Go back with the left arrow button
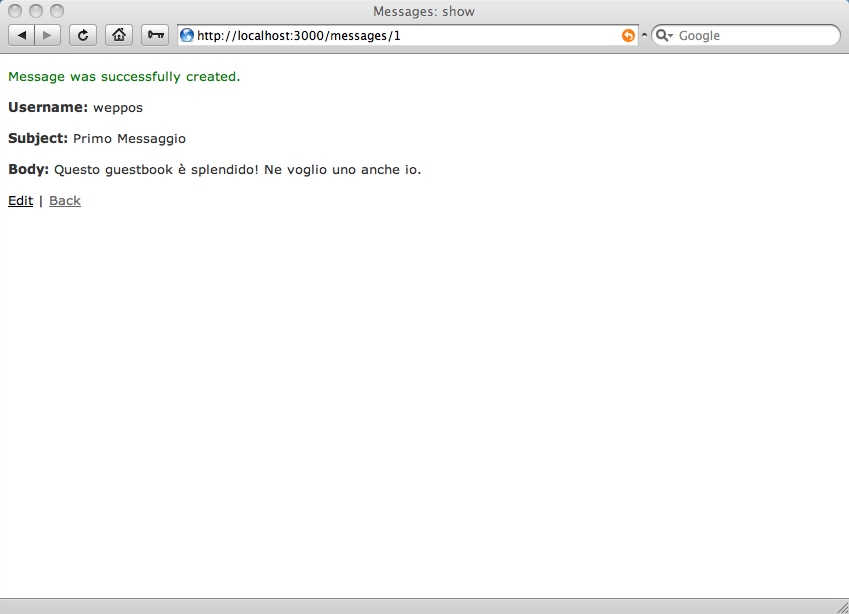 pyautogui.click(x=22, y=35)
